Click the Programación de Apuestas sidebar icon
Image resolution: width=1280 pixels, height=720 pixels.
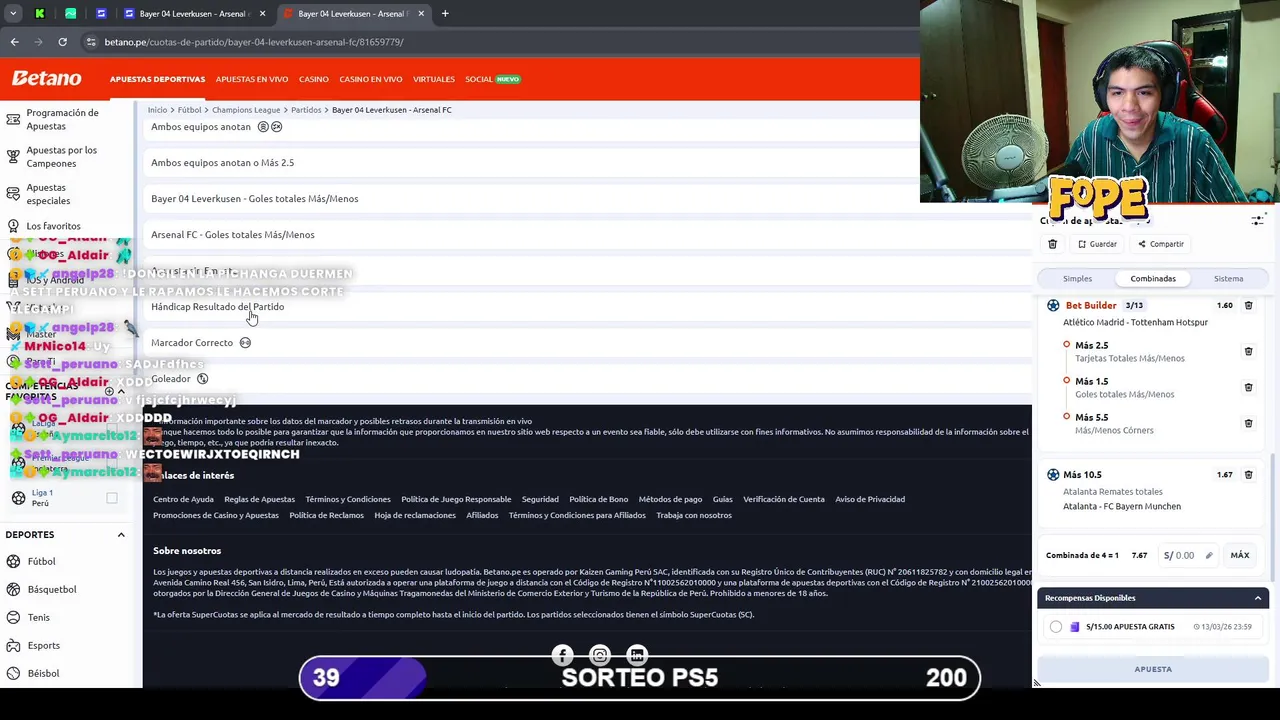coord(13,119)
